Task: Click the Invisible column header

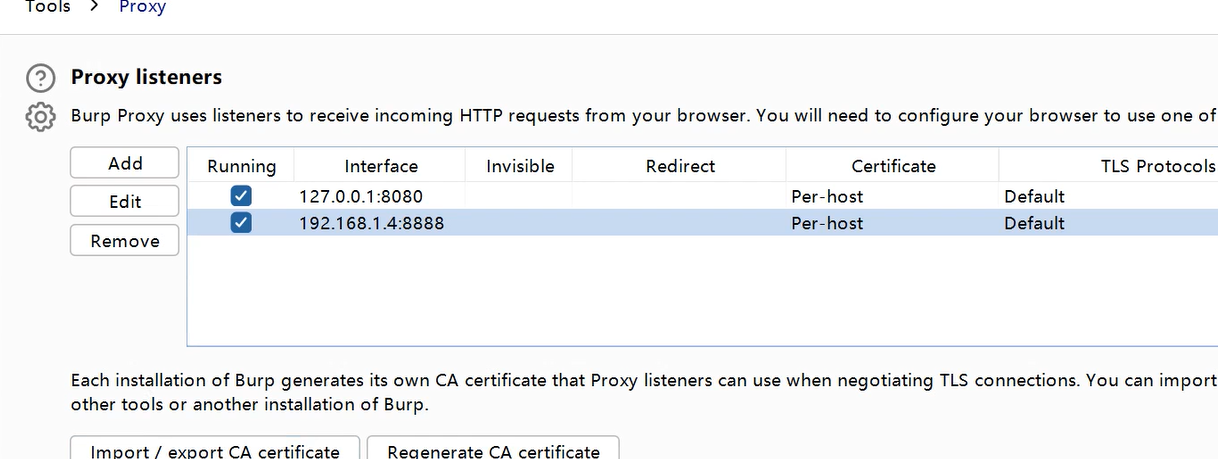Action: click(x=520, y=166)
